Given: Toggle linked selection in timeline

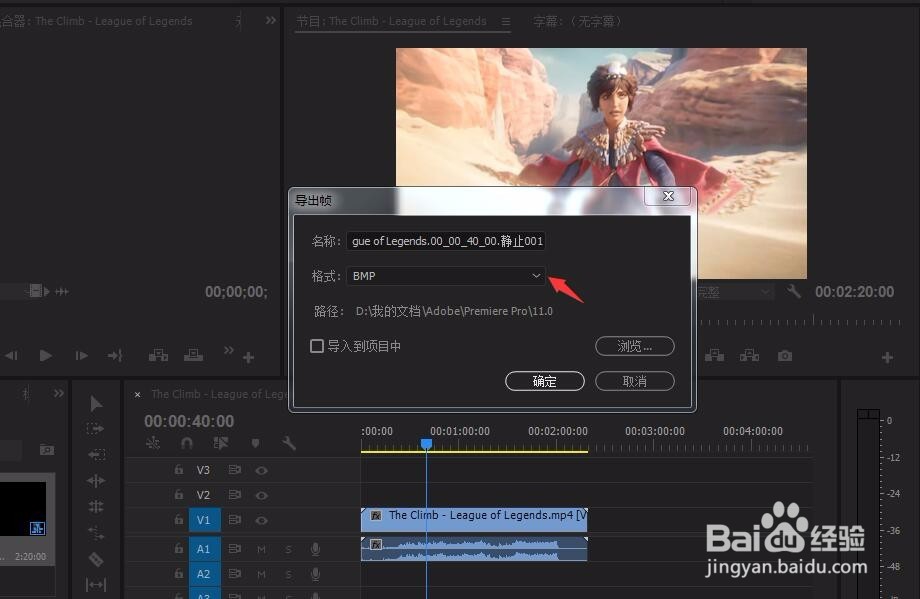Looking at the screenshot, I should 221,444.
